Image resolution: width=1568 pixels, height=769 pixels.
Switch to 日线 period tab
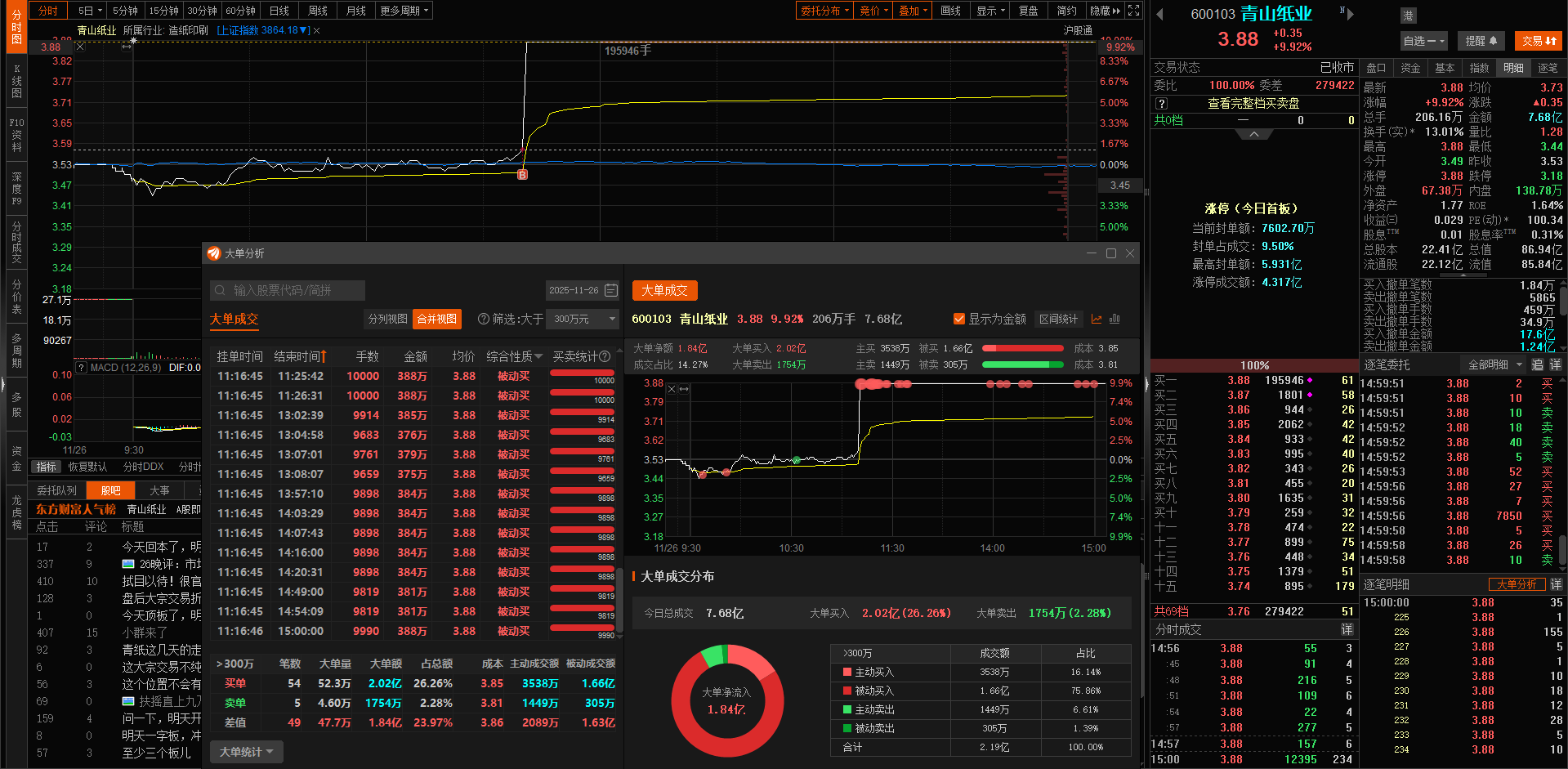(279, 11)
